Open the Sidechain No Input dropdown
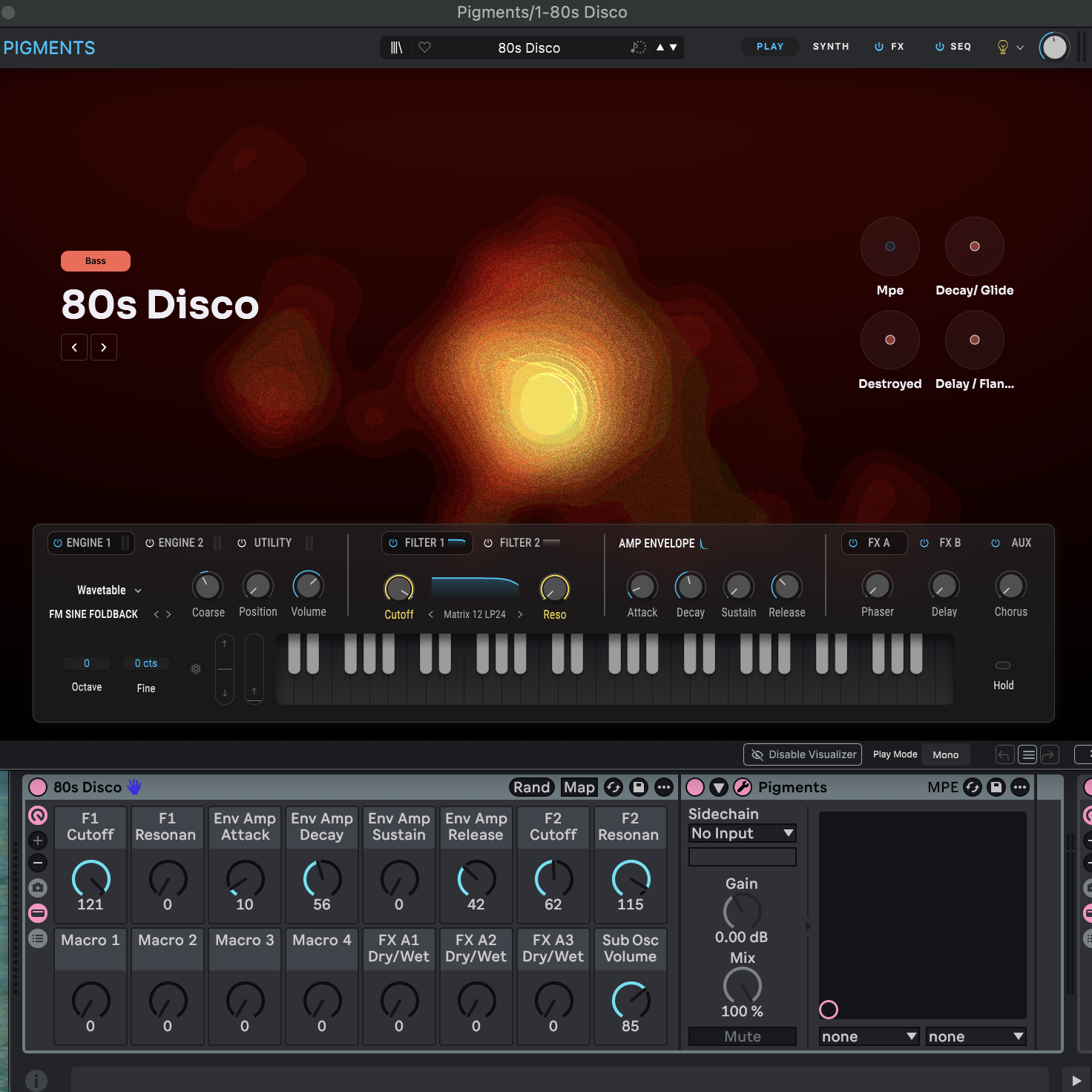 pos(743,833)
